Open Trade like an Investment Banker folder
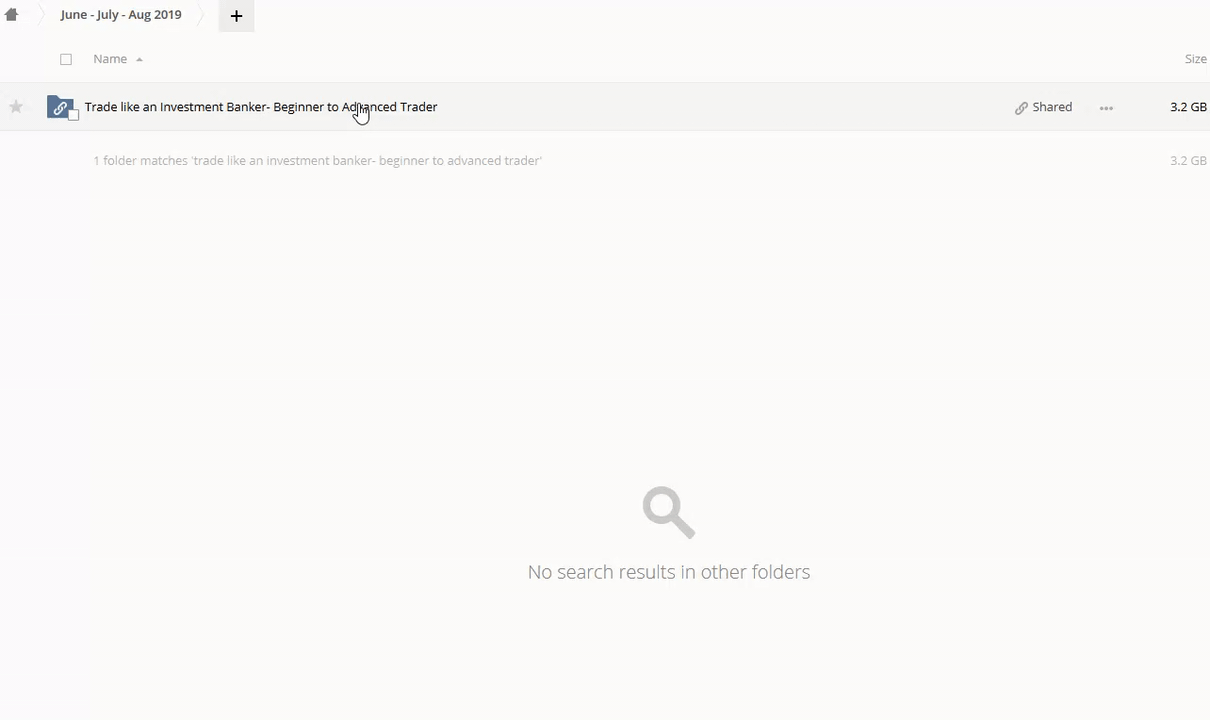The image size is (1210, 720). [261, 107]
